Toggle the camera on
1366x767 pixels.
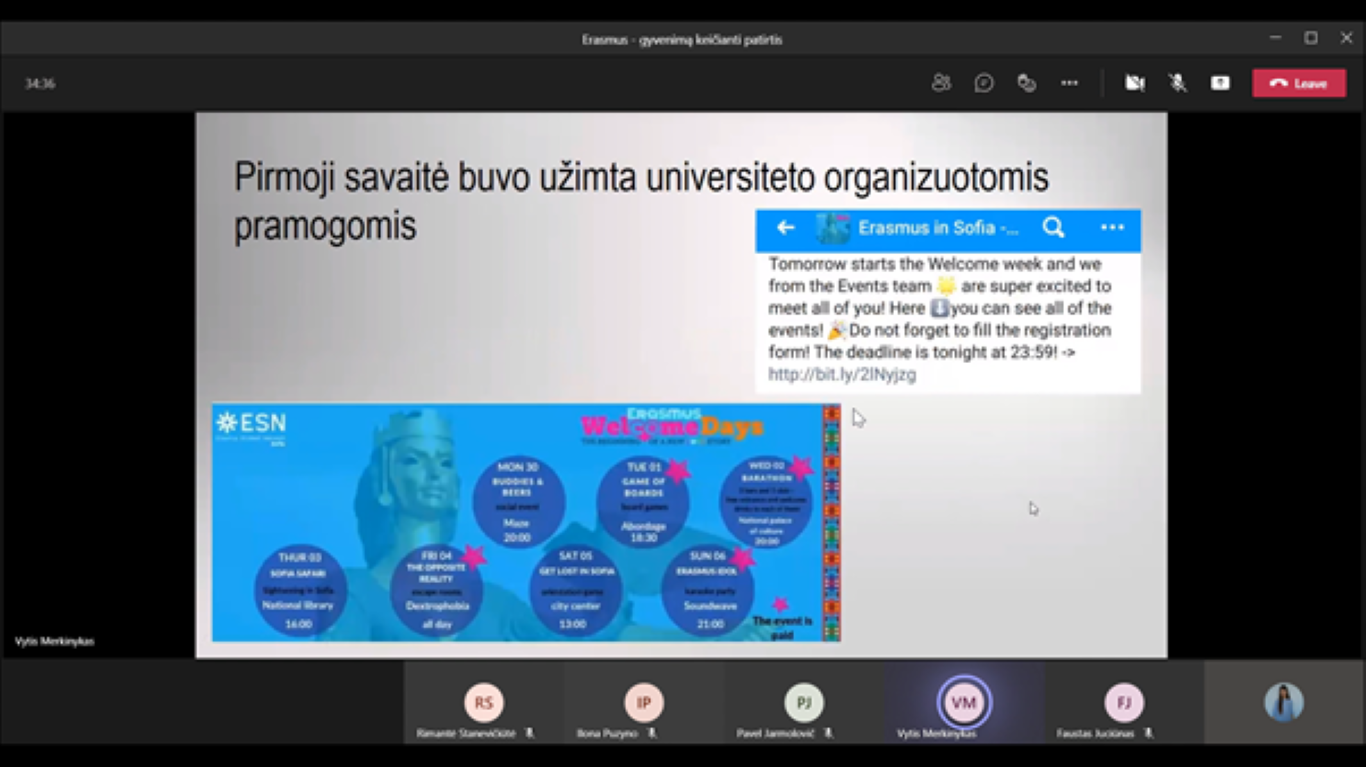(1134, 83)
